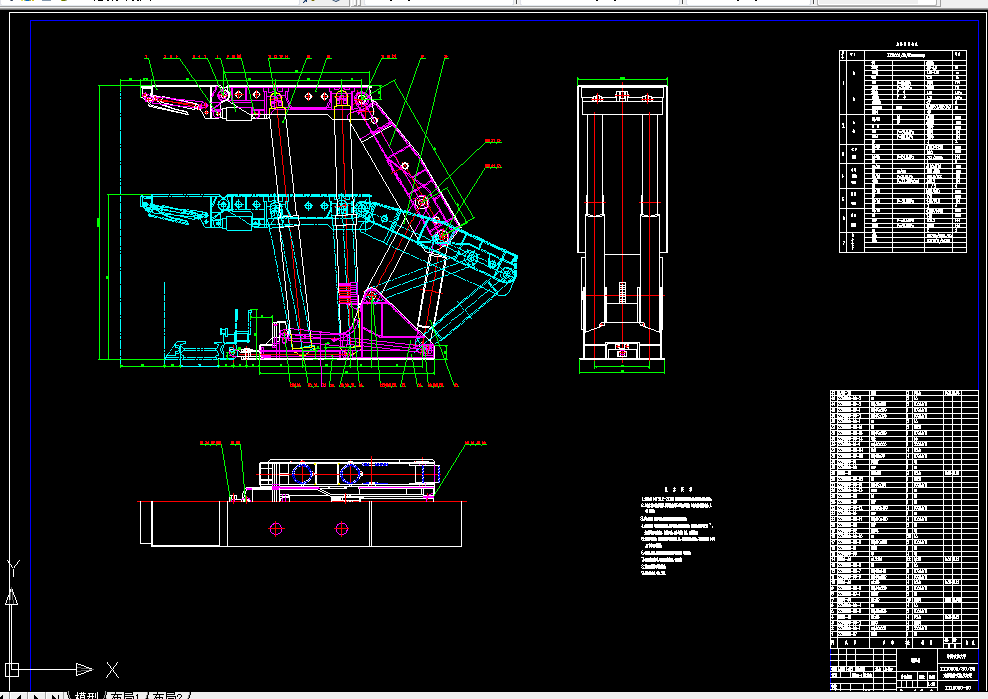The image size is (988, 699).
Task: Switch to the 模型 model tab
Action: point(87,696)
